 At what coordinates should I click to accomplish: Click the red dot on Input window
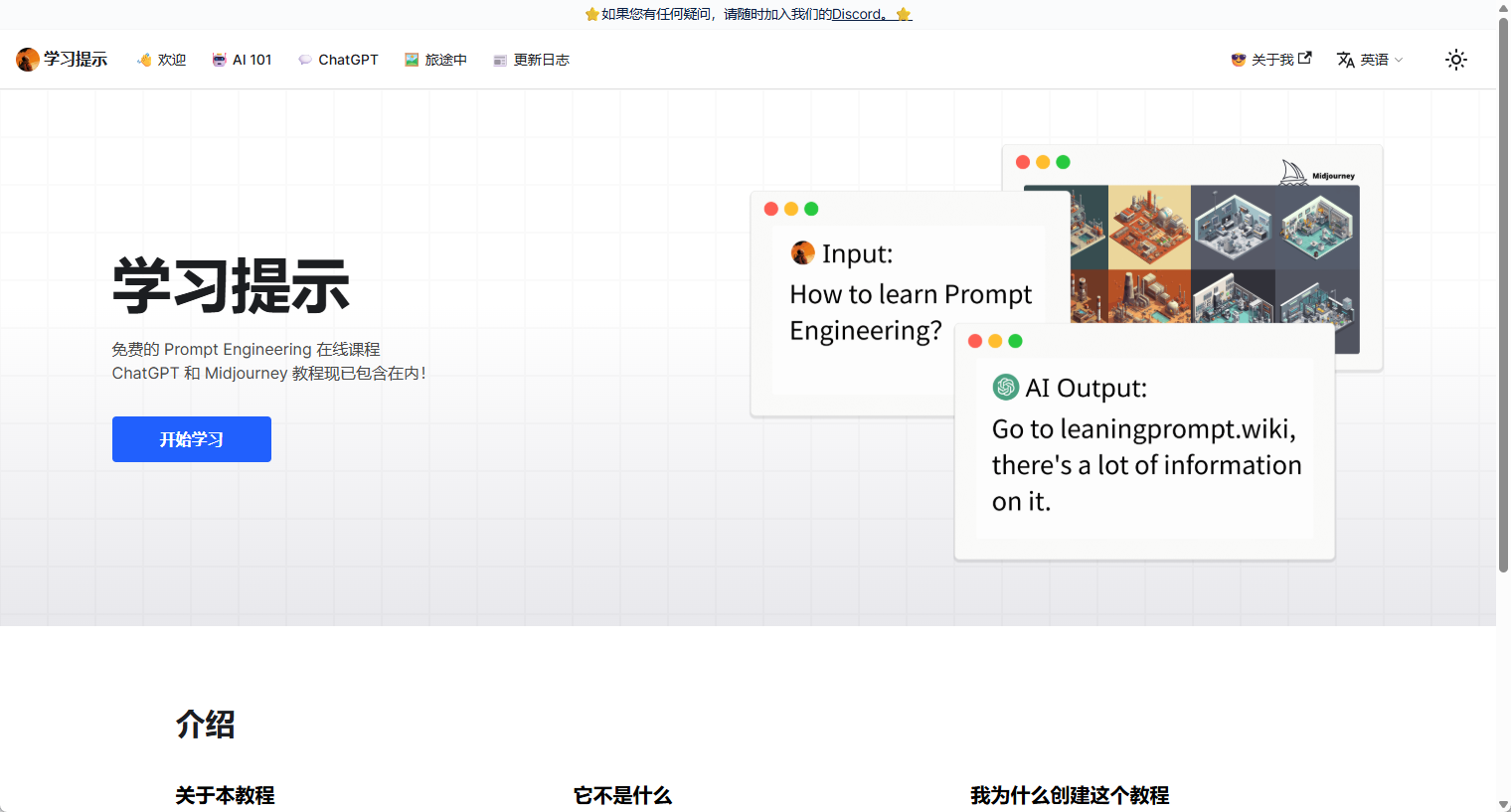click(x=770, y=209)
